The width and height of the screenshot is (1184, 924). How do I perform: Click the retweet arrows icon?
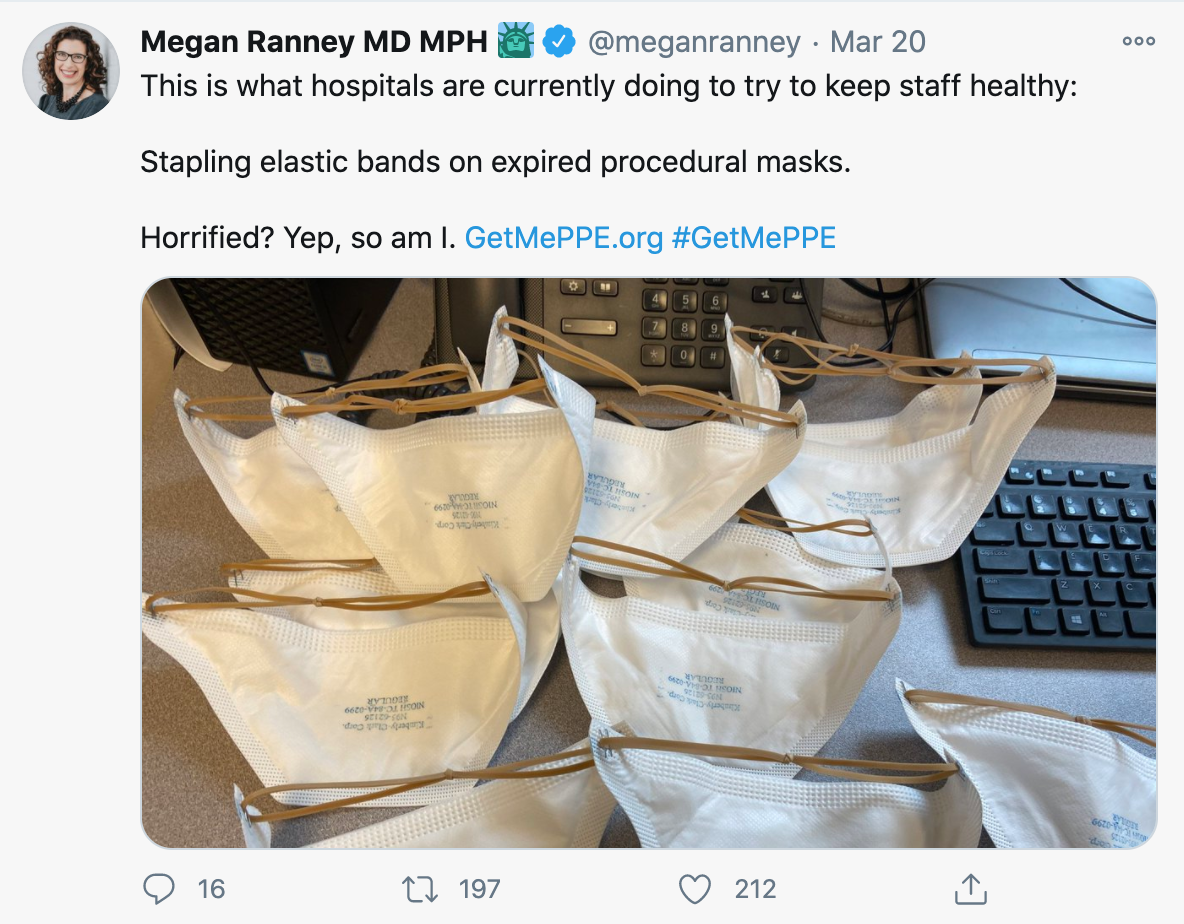click(420, 889)
